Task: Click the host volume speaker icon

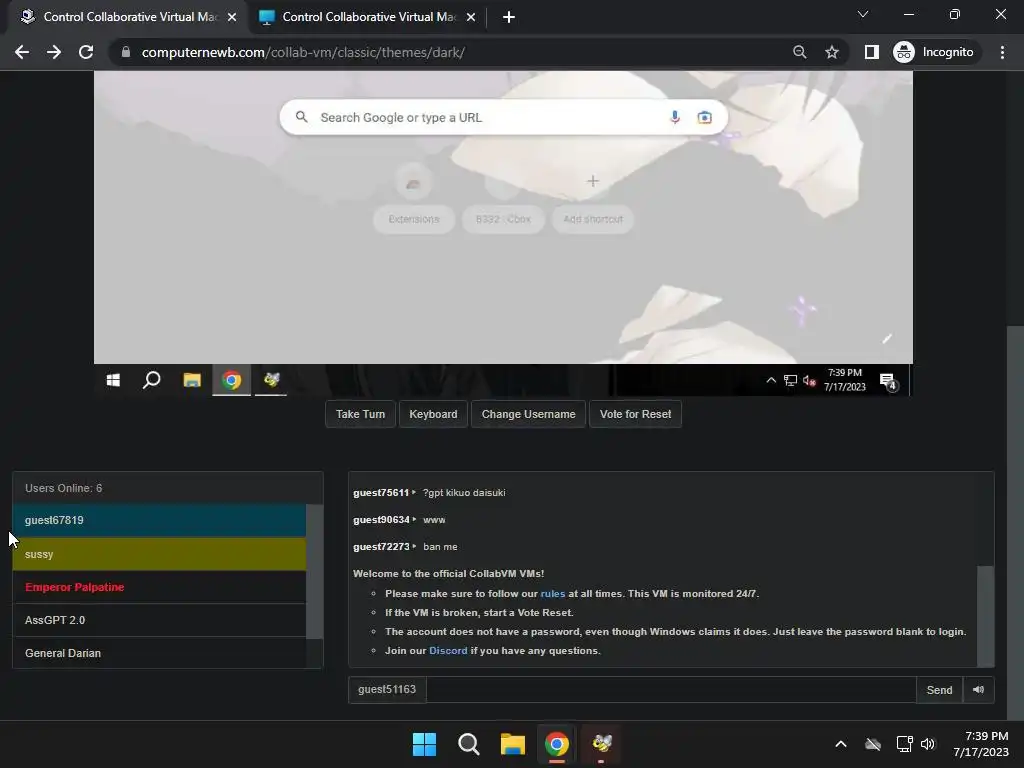Action: click(x=927, y=744)
